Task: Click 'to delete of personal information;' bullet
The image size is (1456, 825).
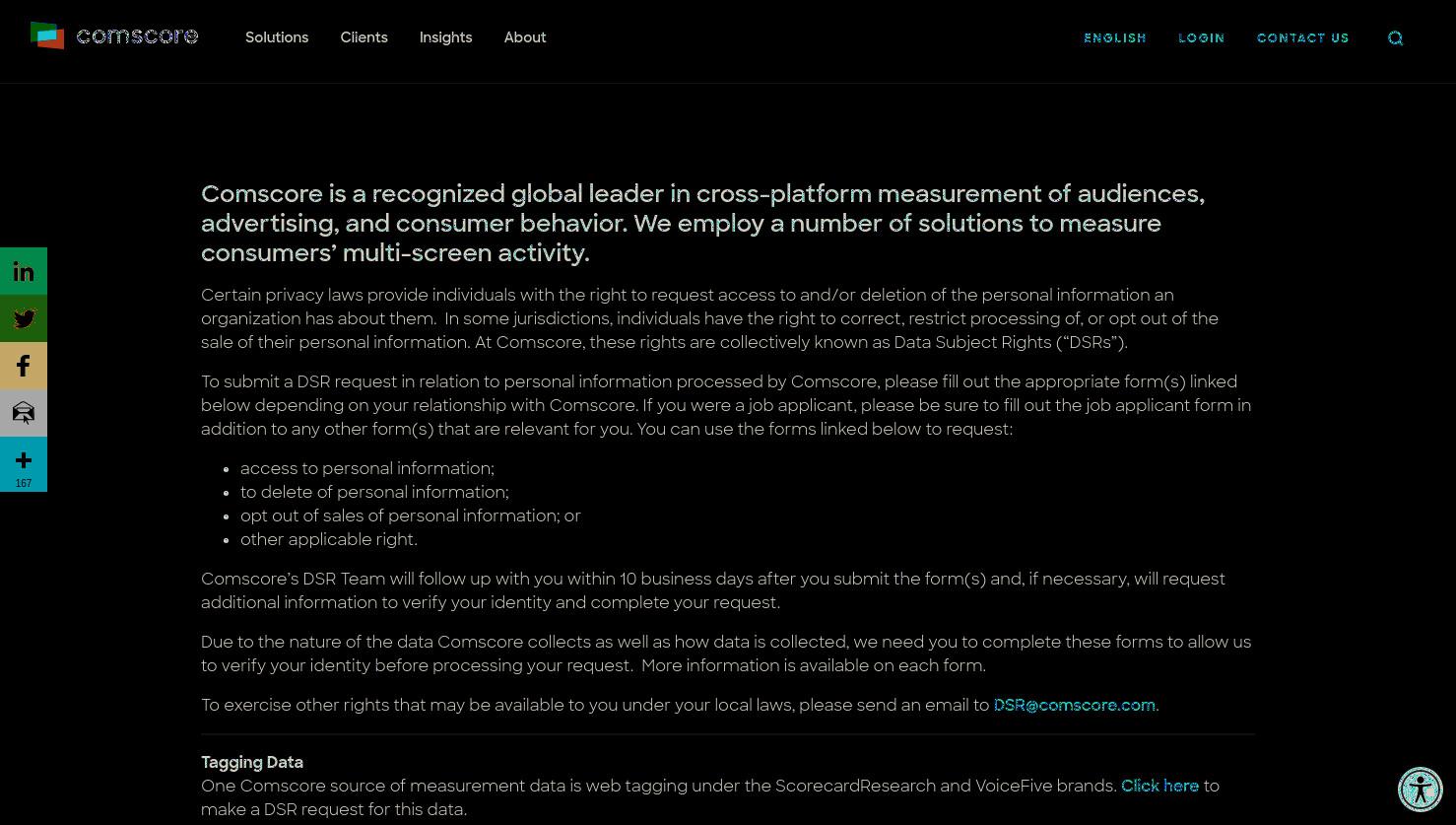Action: click(x=374, y=492)
